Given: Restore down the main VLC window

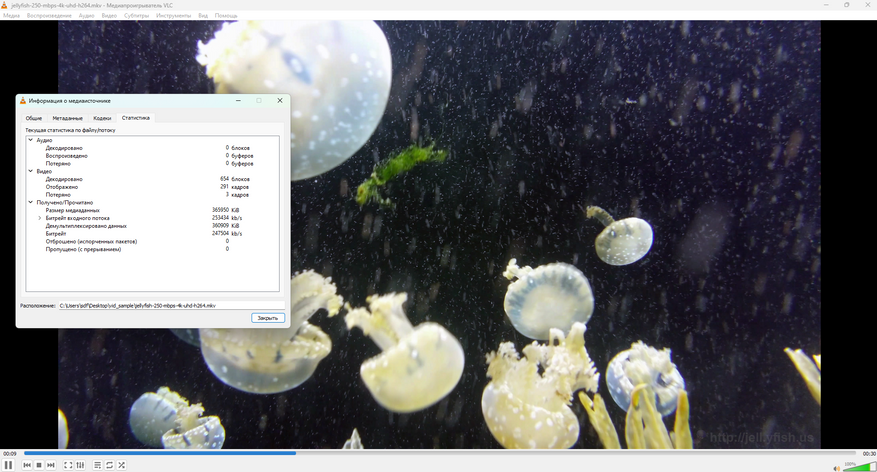Looking at the screenshot, I should (847, 5).
